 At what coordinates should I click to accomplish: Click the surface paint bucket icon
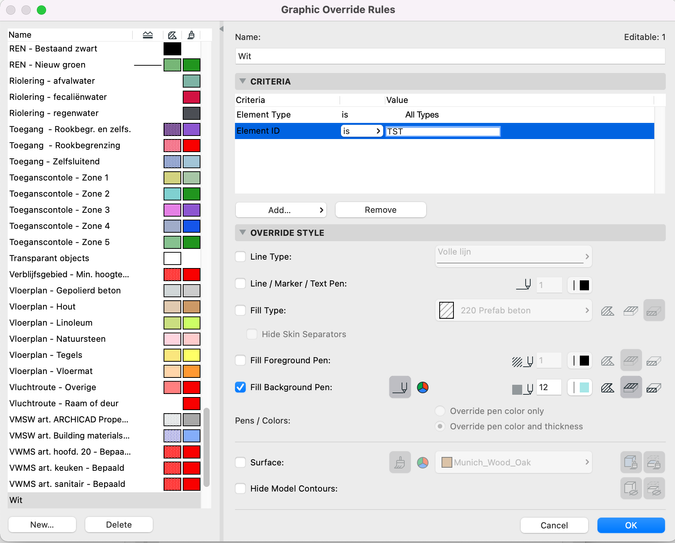pyautogui.click(x=400, y=462)
